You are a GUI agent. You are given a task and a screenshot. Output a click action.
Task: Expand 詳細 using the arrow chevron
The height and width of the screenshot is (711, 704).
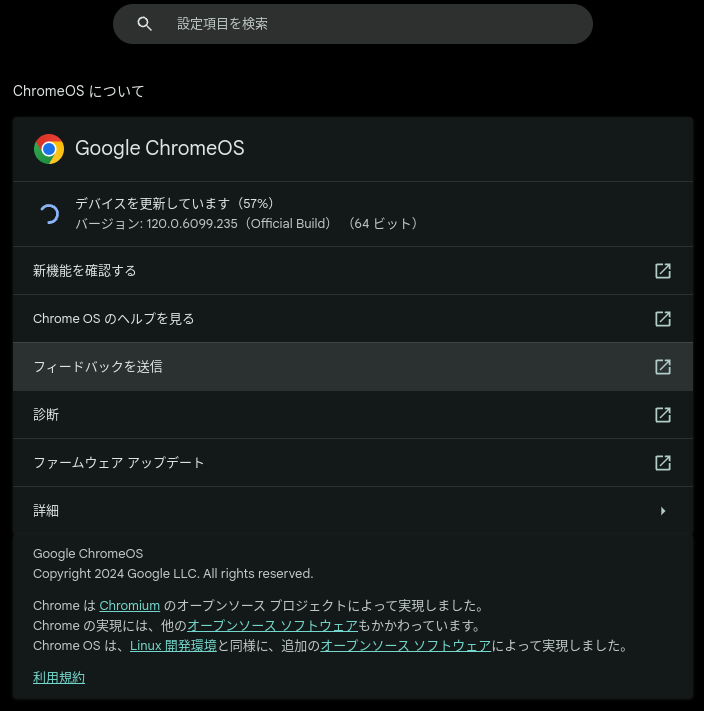click(663, 511)
